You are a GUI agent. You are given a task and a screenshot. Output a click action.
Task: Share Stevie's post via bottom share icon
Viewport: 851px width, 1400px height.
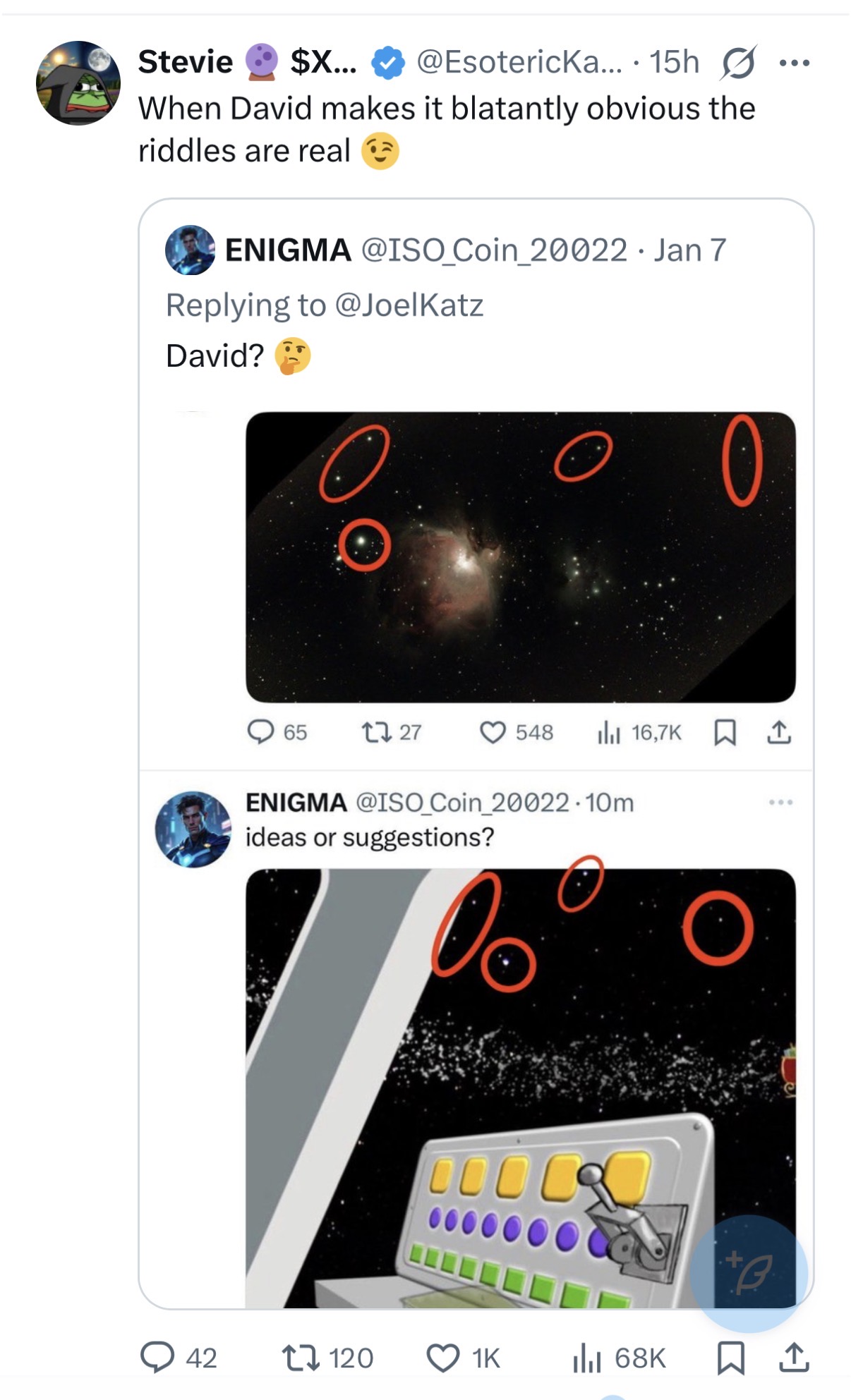794,1358
